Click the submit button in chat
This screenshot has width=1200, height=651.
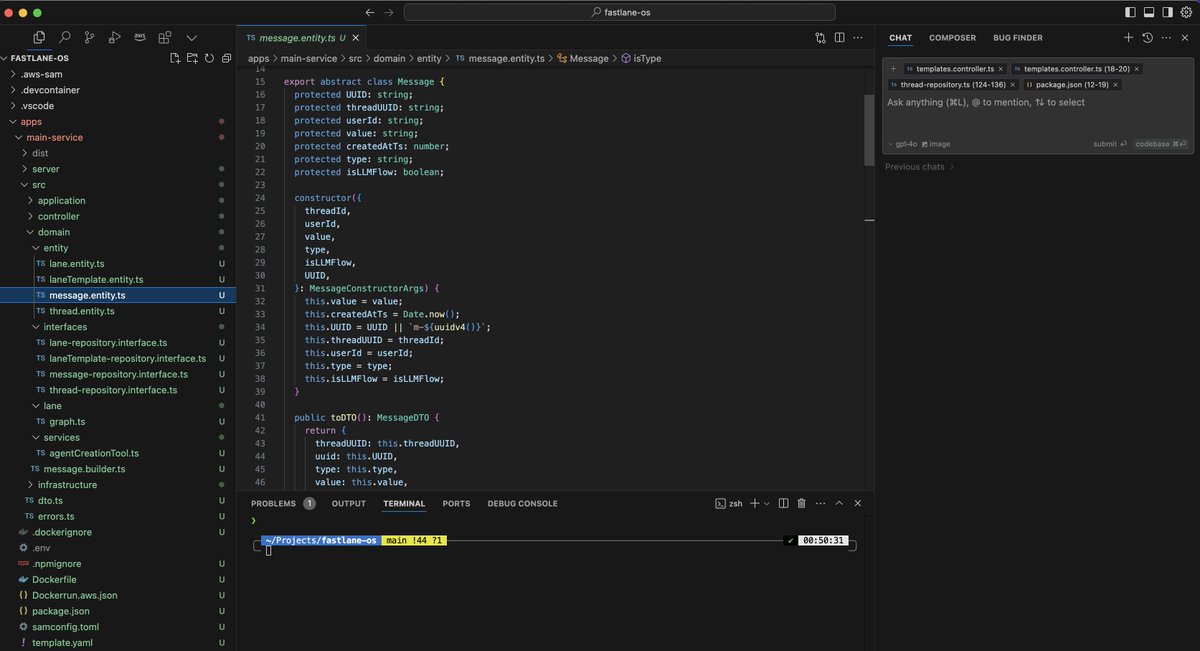1109,144
